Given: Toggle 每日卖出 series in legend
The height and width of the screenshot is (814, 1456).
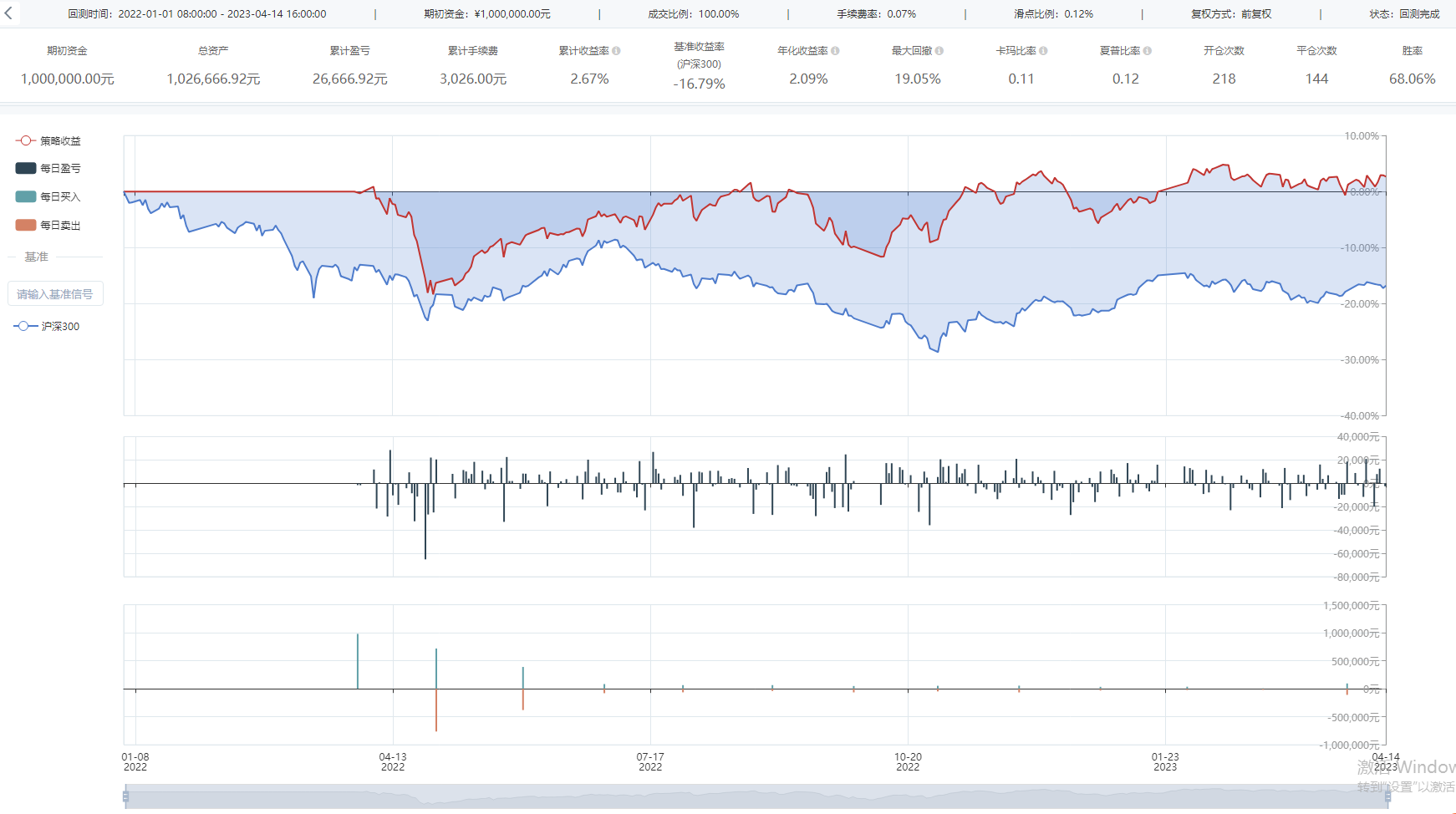Looking at the screenshot, I should coord(48,225).
